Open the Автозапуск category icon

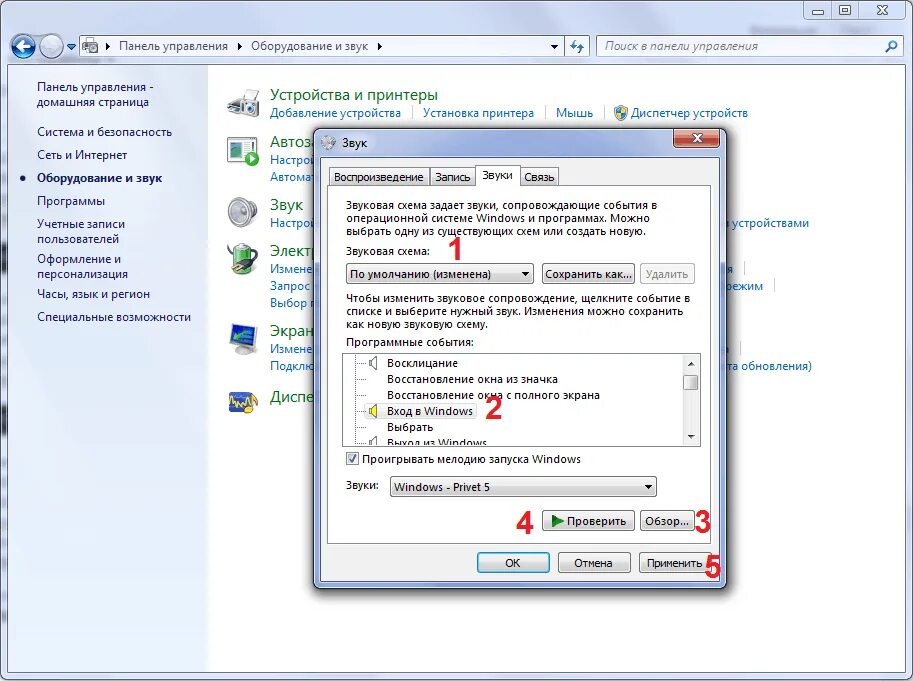coord(243,151)
